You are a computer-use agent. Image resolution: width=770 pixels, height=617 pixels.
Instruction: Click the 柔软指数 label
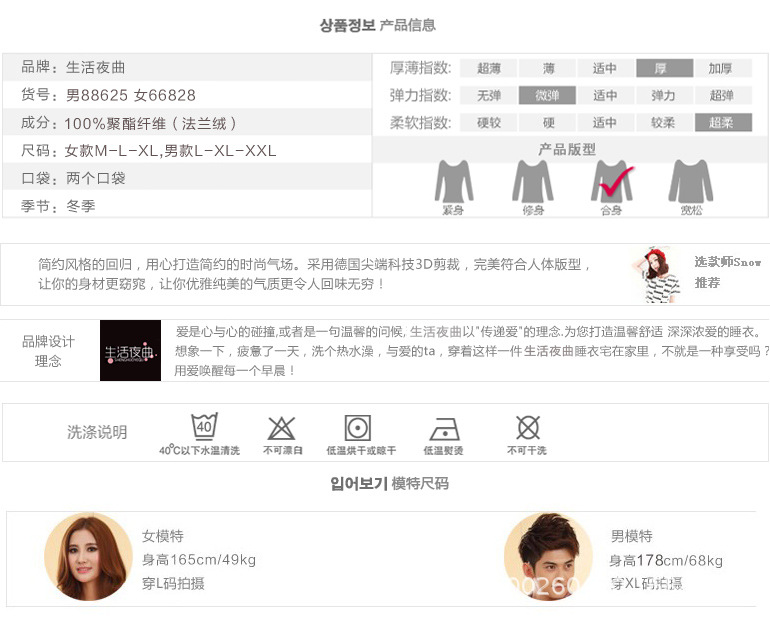pos(420,122)
